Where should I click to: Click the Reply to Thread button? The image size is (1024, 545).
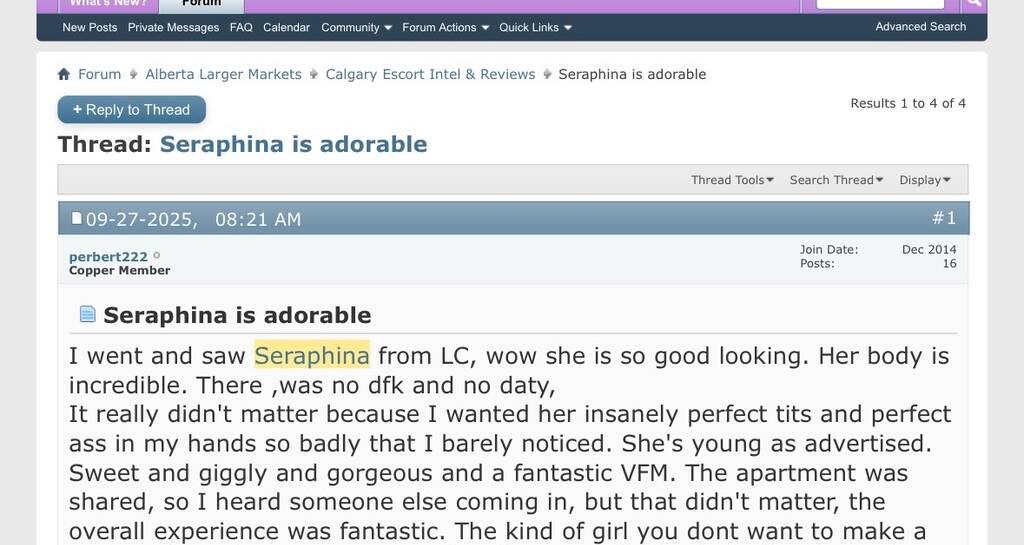[132, 109]
